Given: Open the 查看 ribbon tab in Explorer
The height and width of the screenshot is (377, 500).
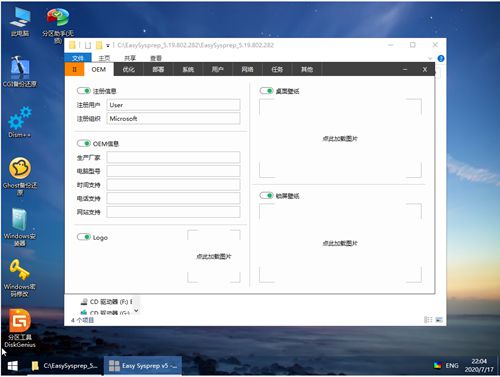Looking at the screenshot, I should click(x=156, y=58).
